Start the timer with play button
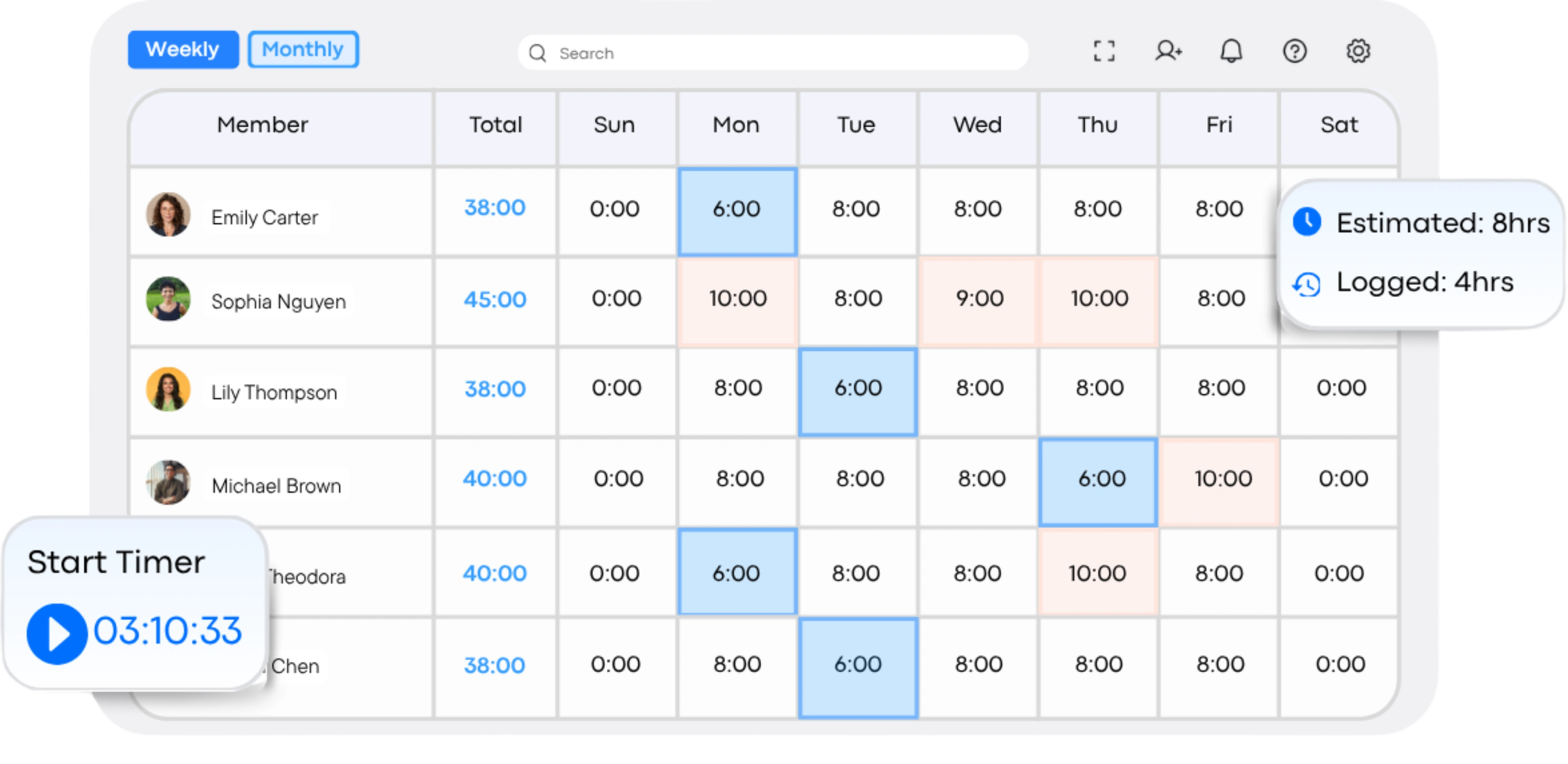The width and height of the screenshot is (1568, 764). click(57, 634)
